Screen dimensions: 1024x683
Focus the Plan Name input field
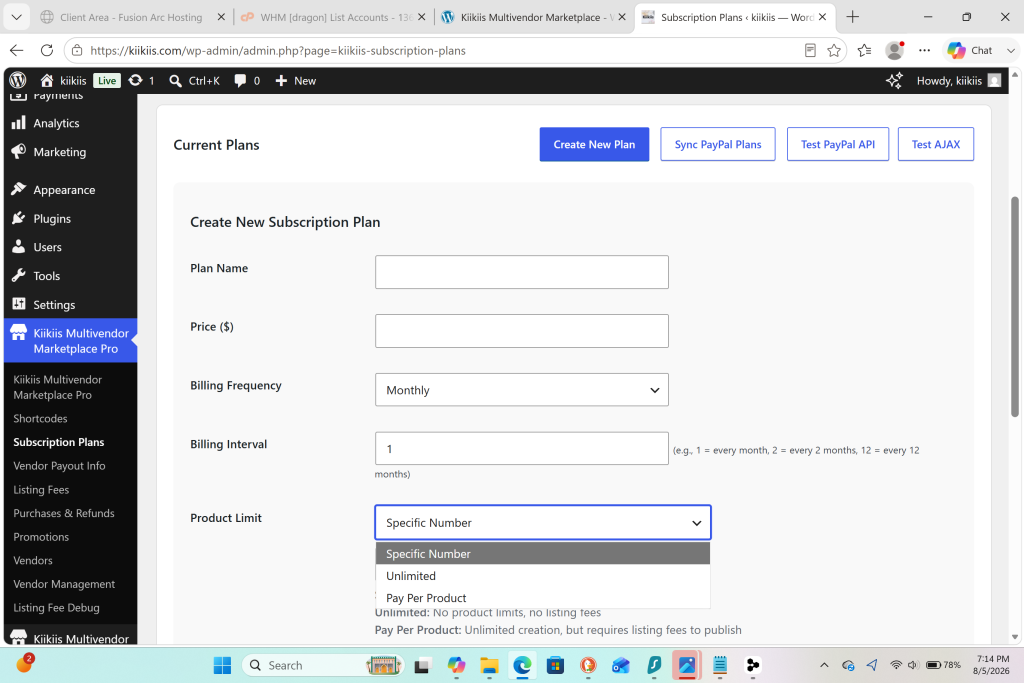tap(522, 272)
